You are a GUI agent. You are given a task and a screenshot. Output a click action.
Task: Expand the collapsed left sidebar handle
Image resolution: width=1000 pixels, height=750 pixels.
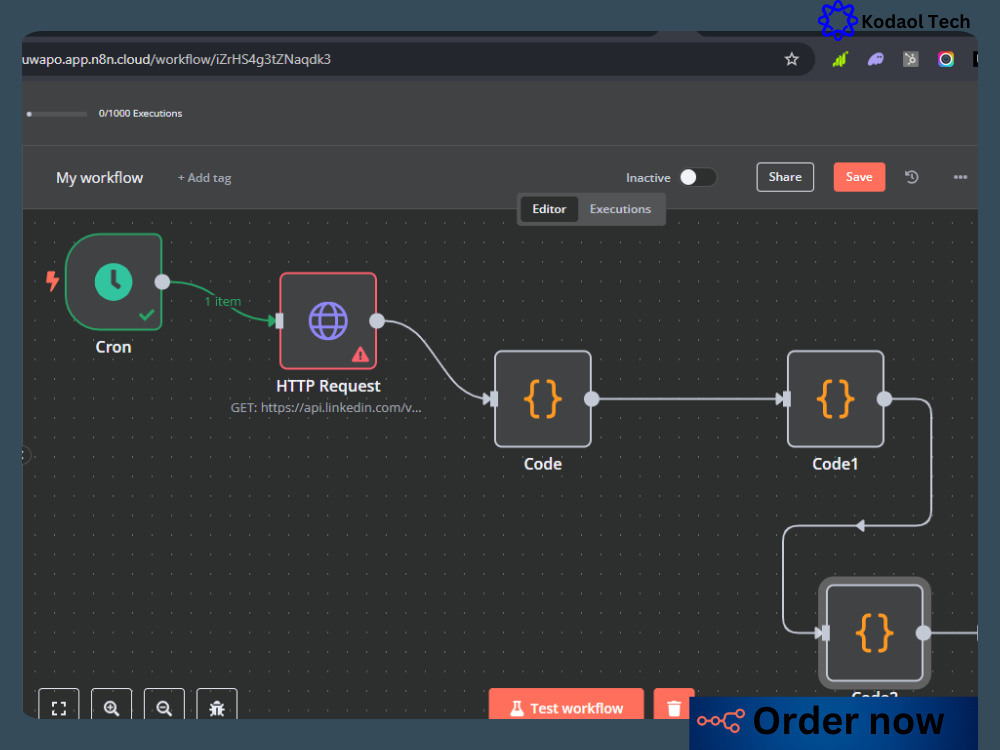[26, 455]
